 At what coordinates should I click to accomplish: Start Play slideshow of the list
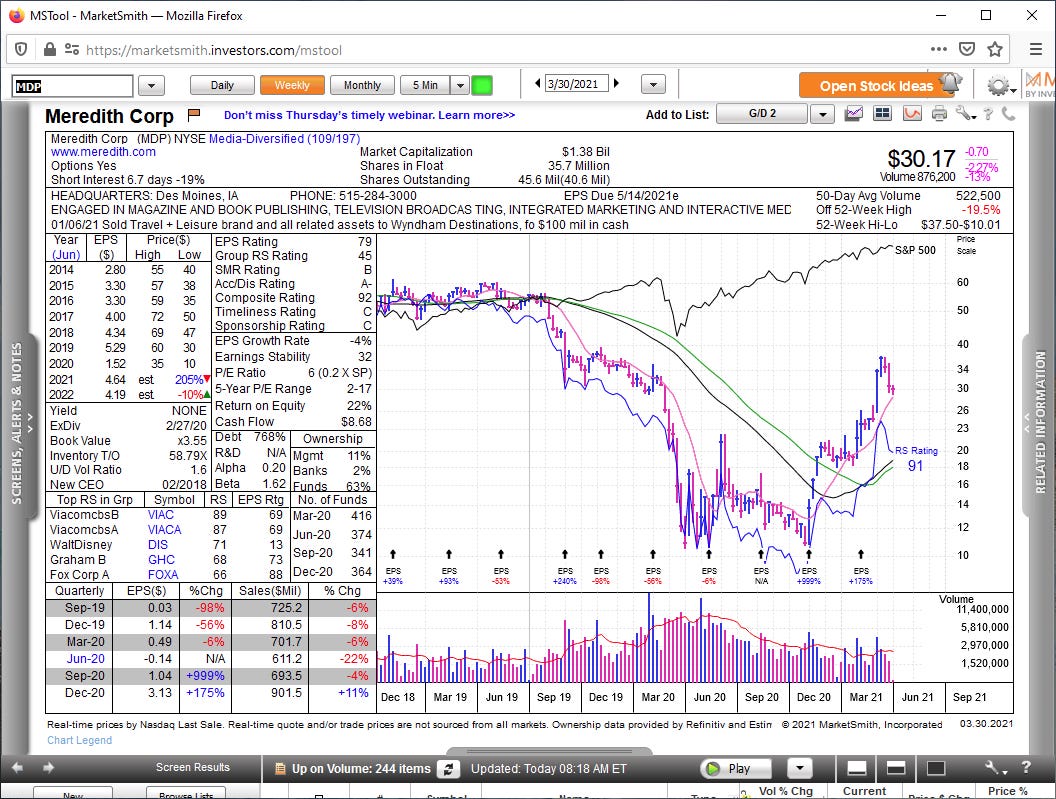click(735, 768)
